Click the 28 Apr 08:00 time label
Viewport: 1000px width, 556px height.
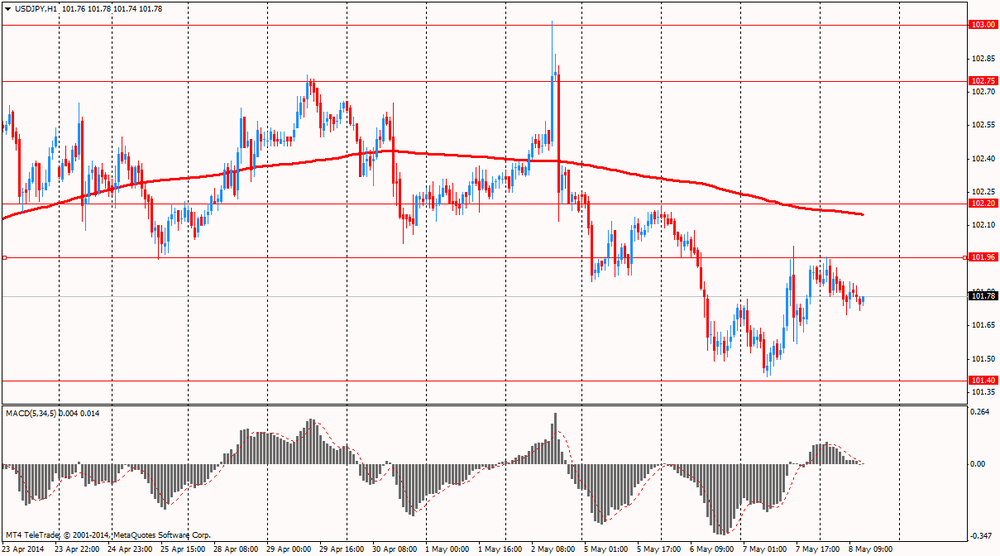(x=236, y=549)
